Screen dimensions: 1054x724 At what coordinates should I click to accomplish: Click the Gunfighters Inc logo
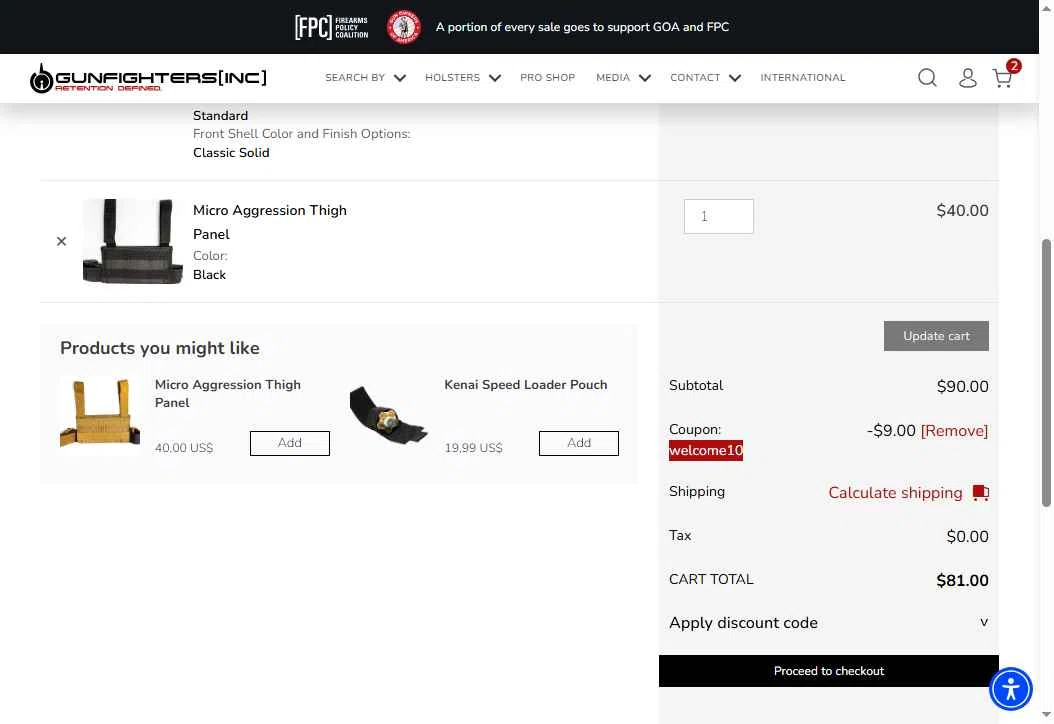[x=148, y=78]
